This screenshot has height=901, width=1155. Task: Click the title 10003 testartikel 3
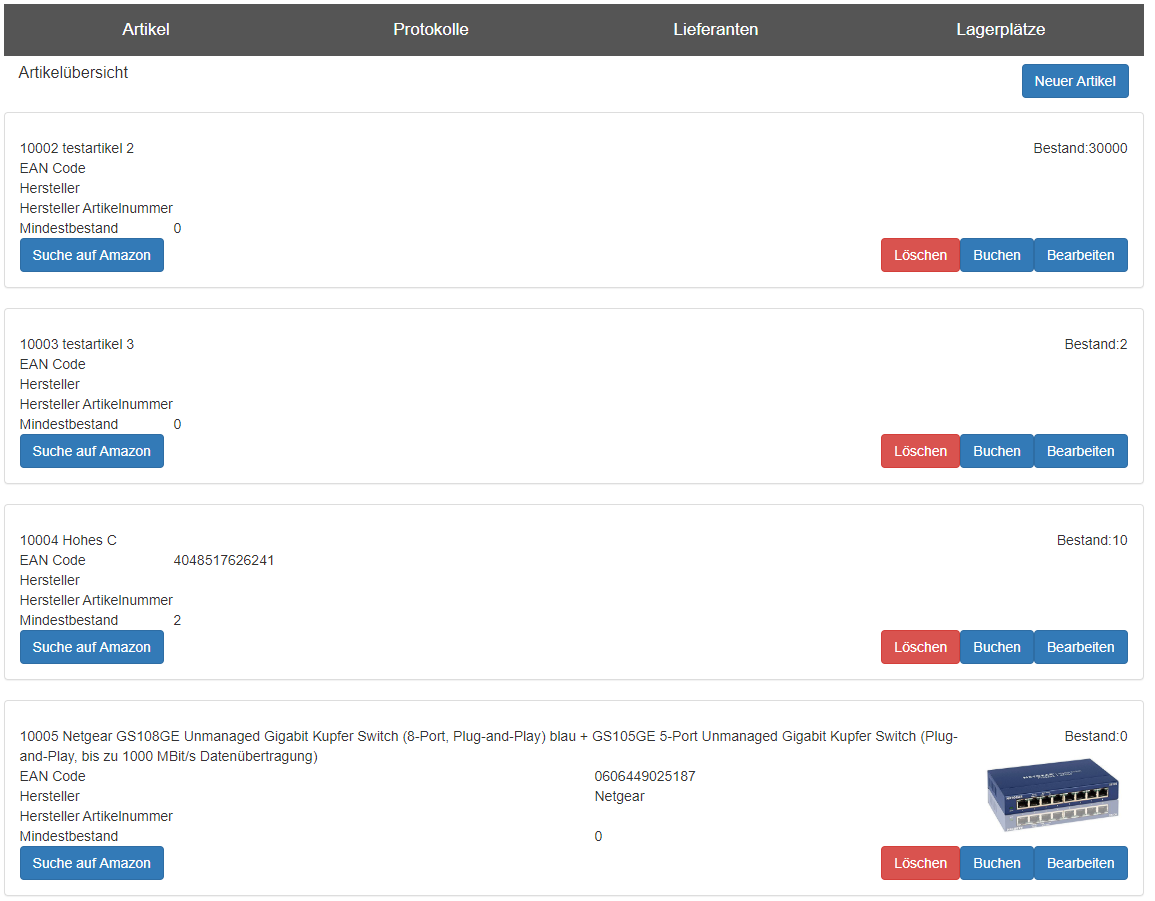pyautogui.click(x=77, y=344)
